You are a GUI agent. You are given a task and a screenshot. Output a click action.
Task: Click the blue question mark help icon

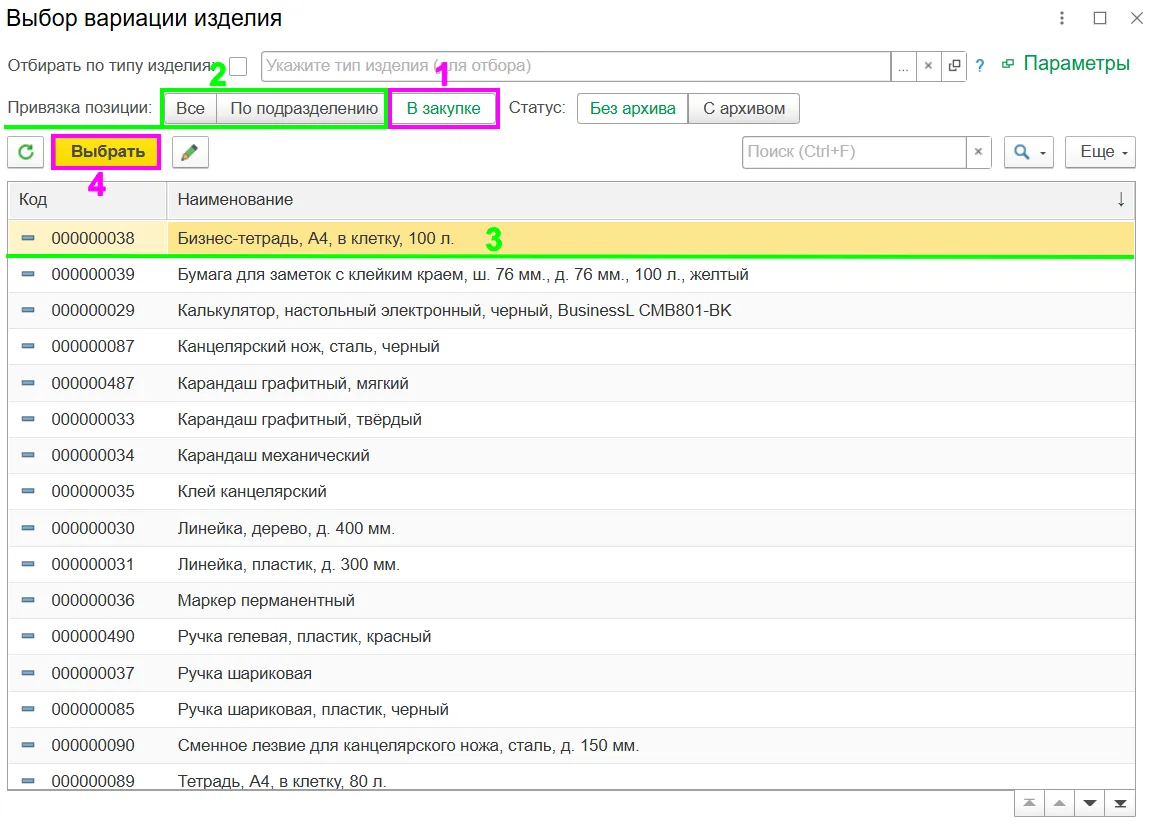(x=980, y=66)
